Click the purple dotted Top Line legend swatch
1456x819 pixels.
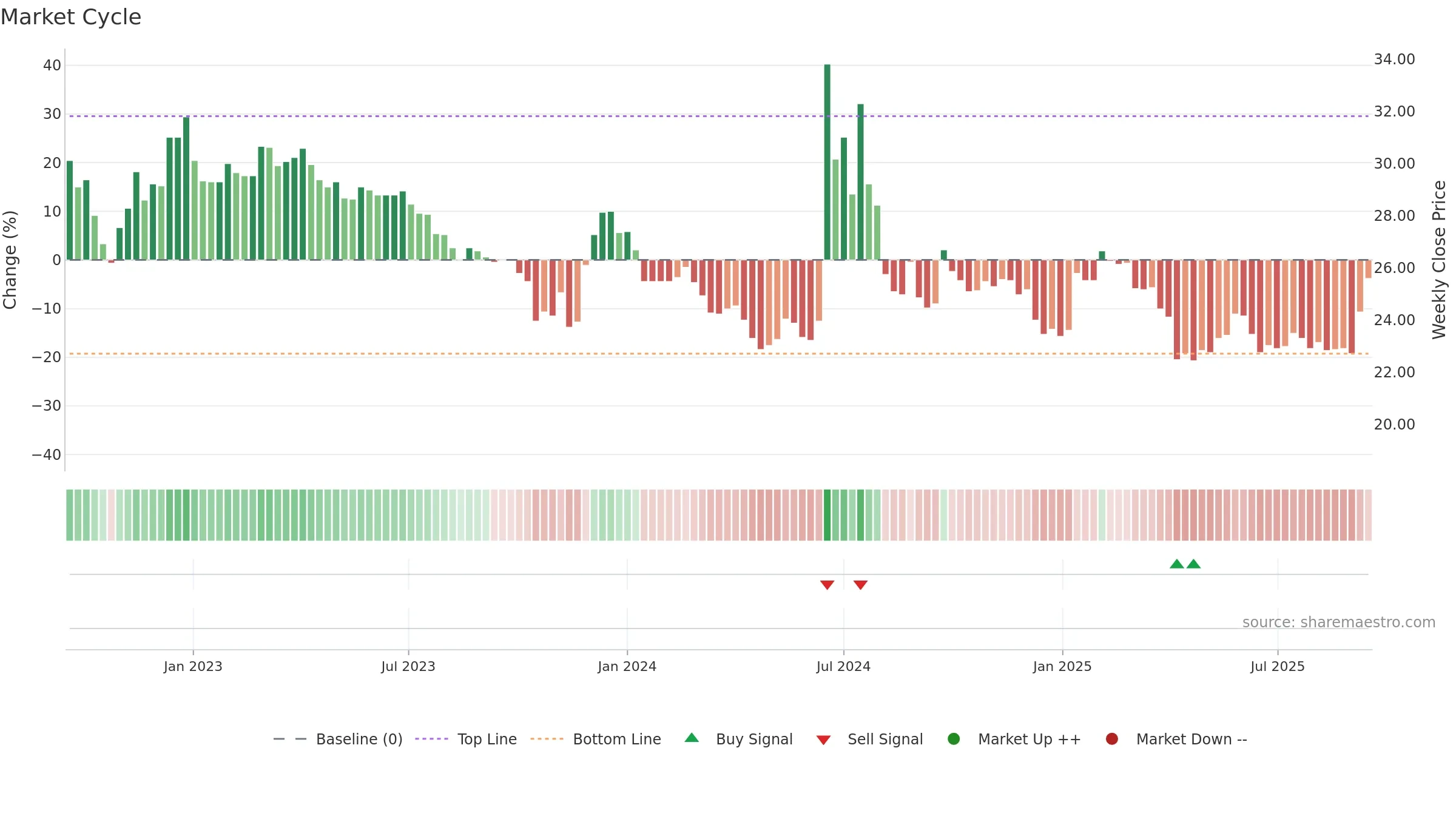431,739
